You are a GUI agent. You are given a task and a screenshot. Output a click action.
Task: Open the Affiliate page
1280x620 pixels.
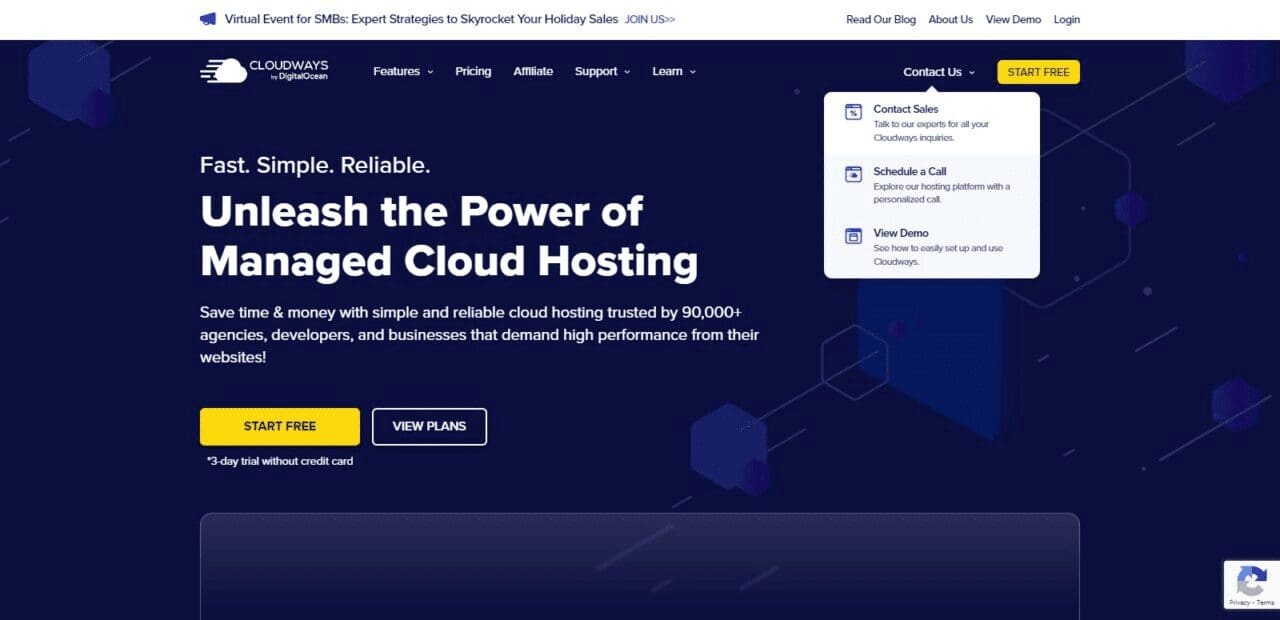(533, 71)
